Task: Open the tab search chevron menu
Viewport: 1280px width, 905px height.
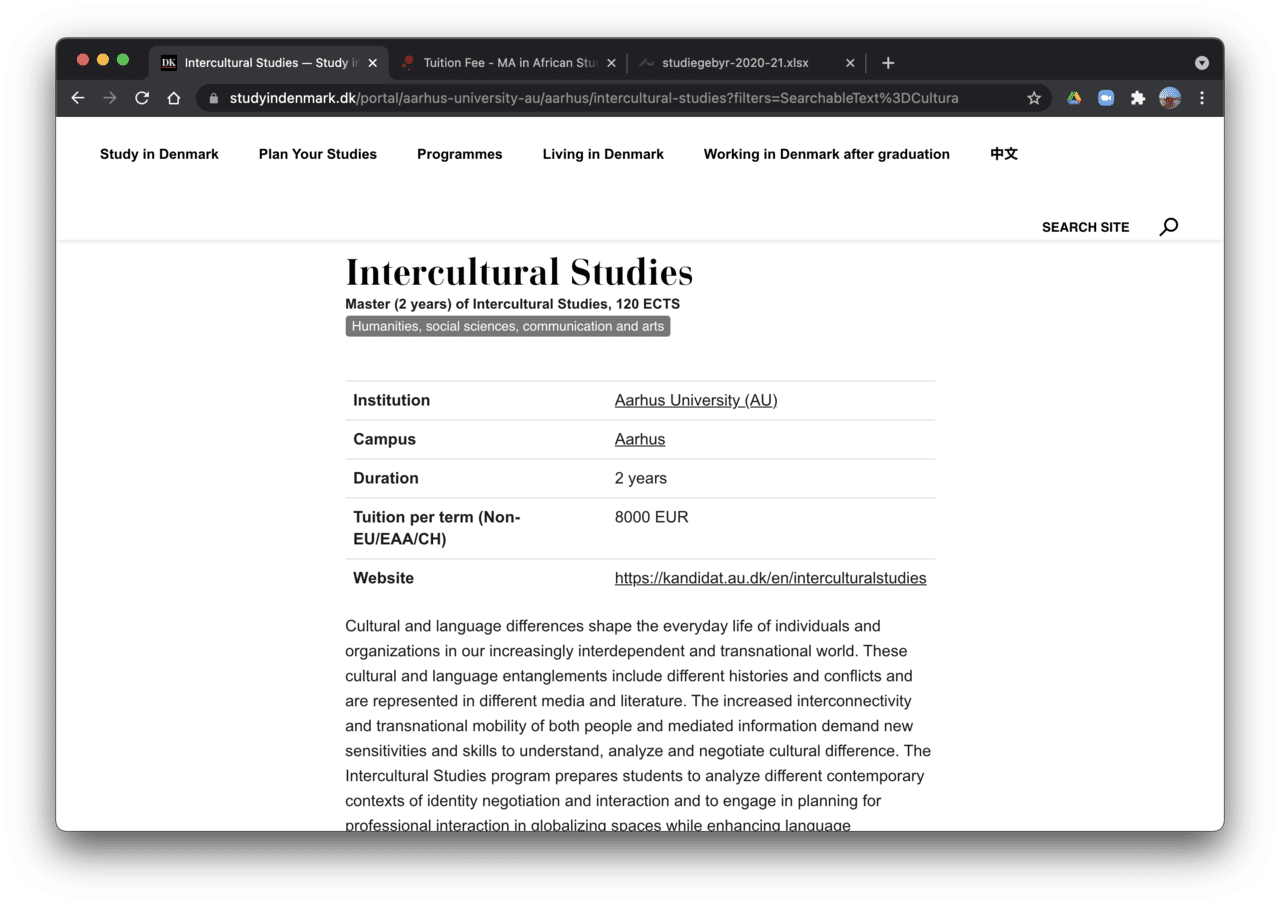Action: (1201, 62)
